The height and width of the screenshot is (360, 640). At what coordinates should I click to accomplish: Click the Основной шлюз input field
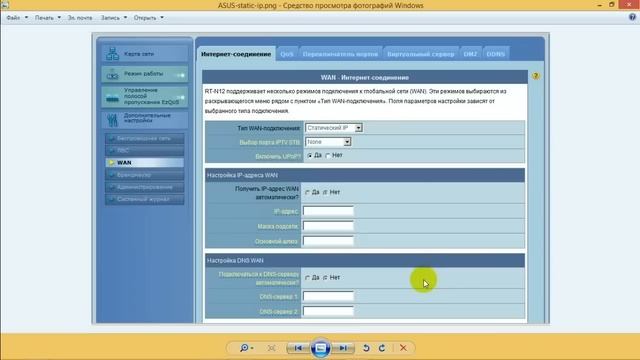click(328, 241)
